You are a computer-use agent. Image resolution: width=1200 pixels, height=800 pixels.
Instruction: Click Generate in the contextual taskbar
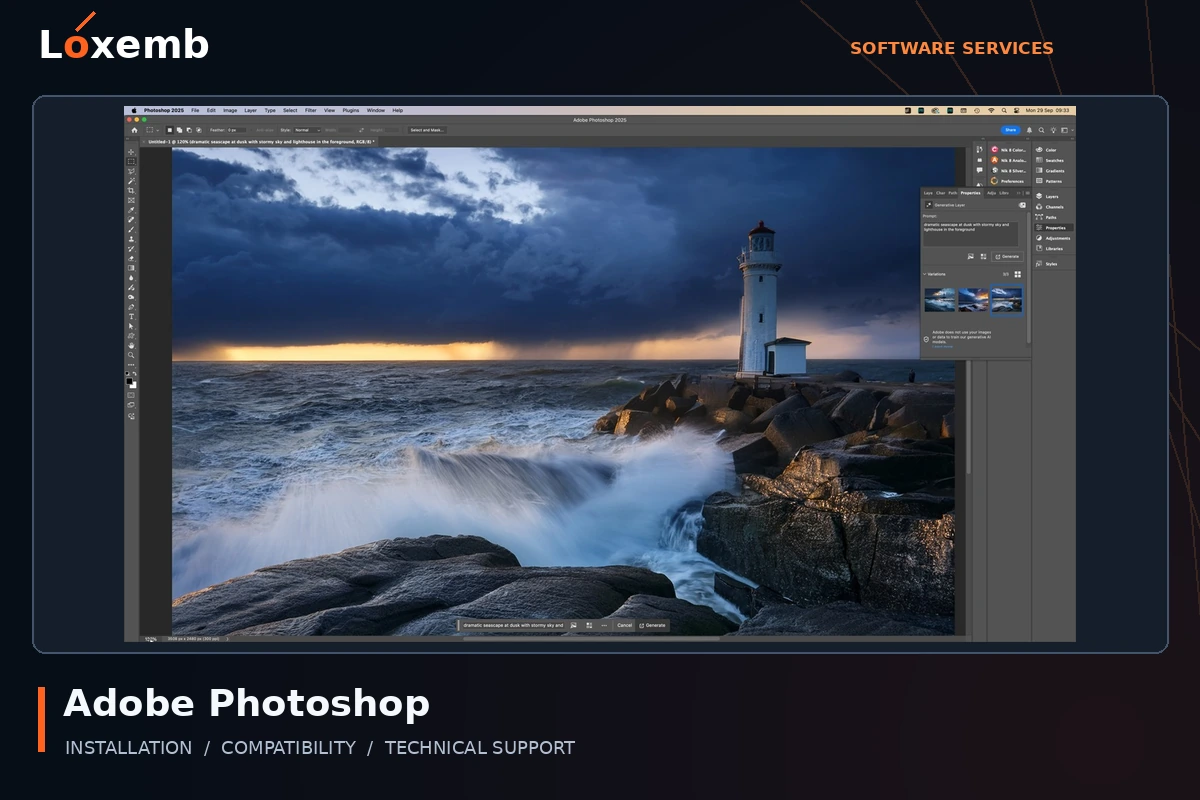[653, 625]
